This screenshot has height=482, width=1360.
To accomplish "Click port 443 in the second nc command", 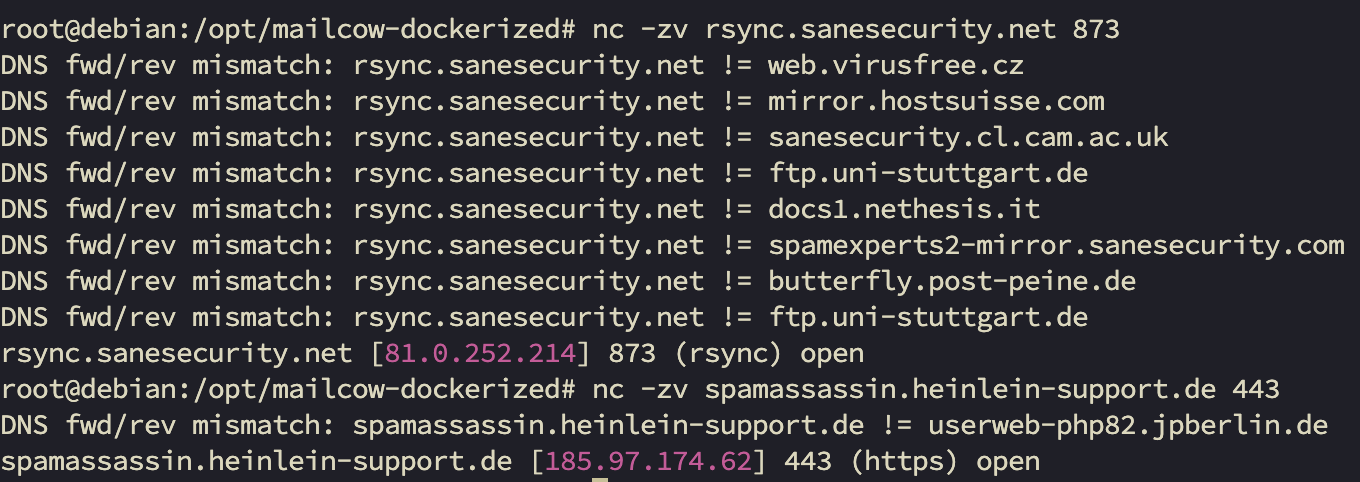I will (x=1255, y=390).
